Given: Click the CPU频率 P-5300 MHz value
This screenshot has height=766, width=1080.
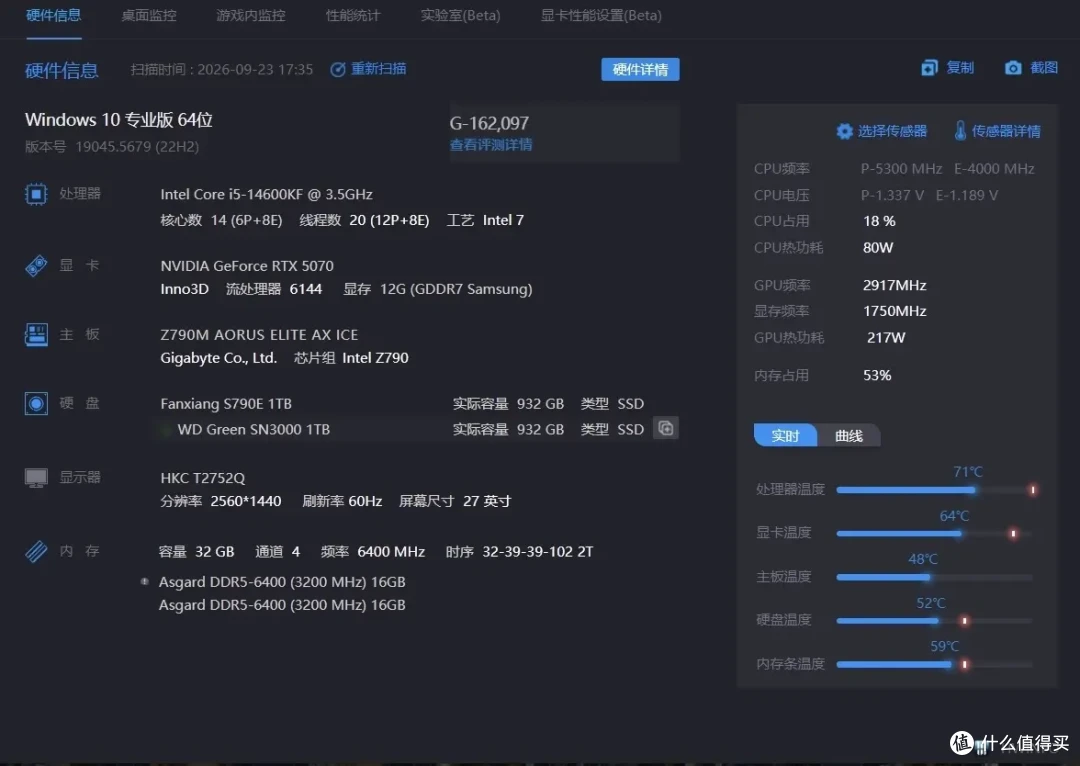Looking at the screenshot, I should (901, 169).
